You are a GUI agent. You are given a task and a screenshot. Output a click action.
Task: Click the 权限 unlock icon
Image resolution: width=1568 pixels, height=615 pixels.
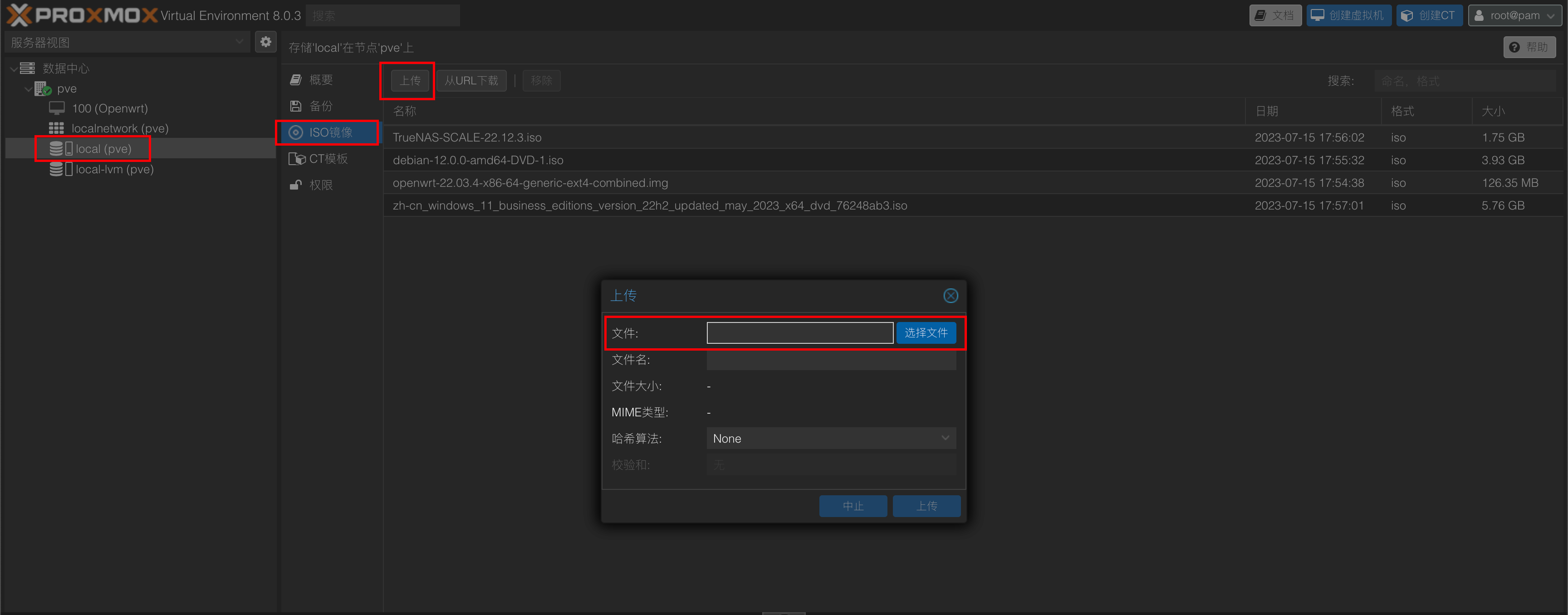tap(296, 185)
